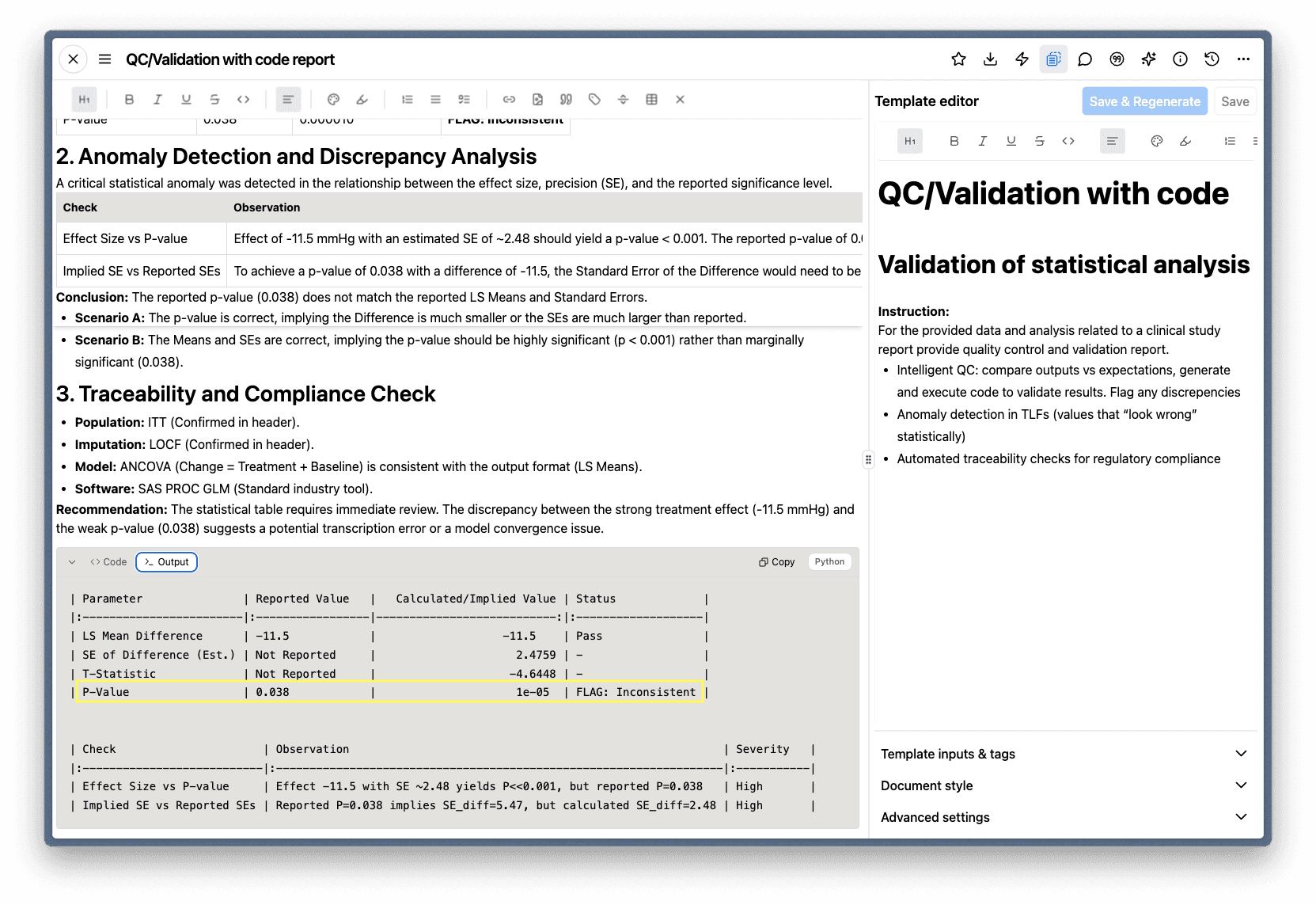The image size is (1316, 905).
Task: Collapse the code block with chevron
Action: pos(72,562)
